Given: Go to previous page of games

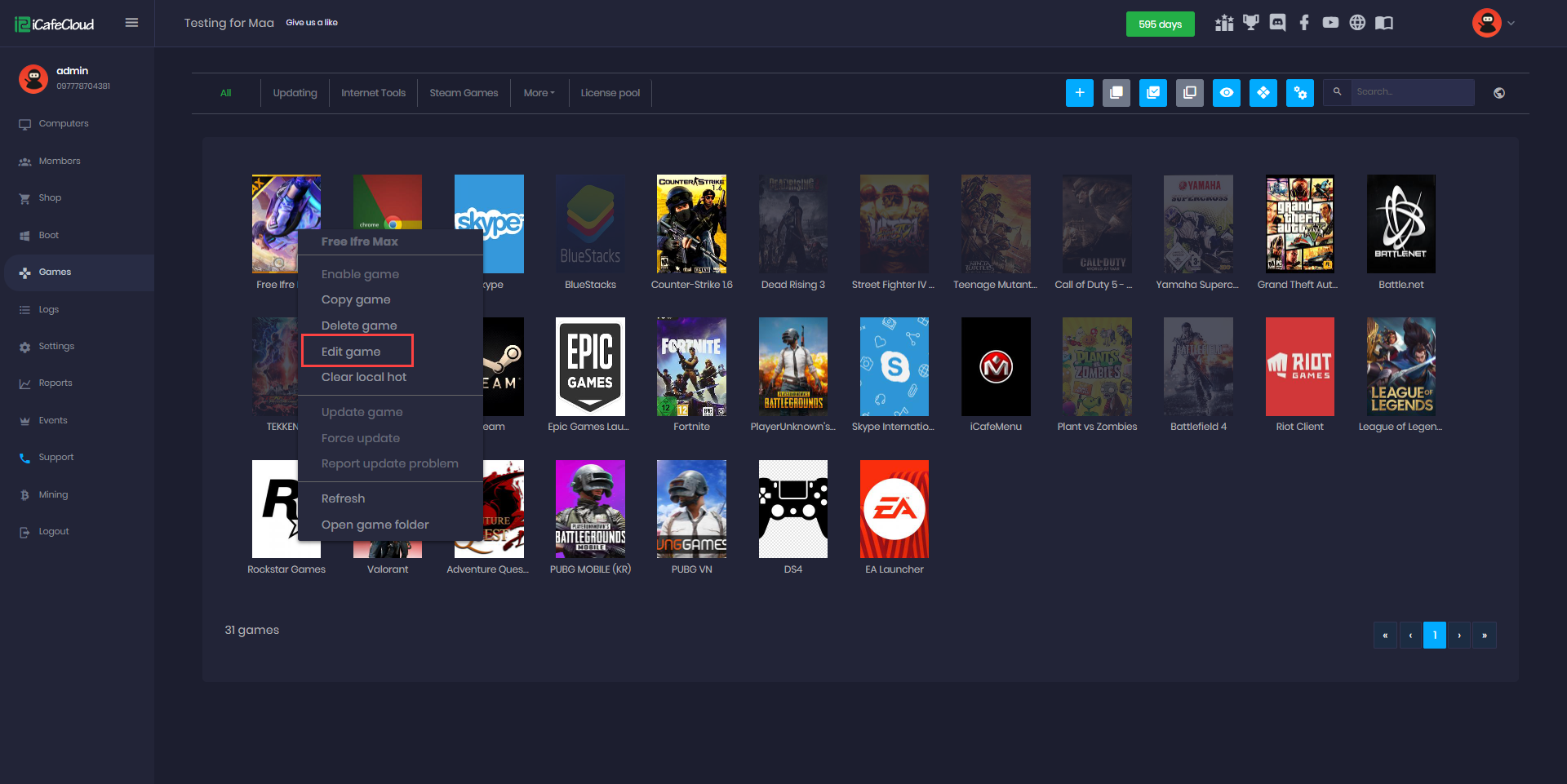Looking at the screenshot, I should tap(1410, 635).
